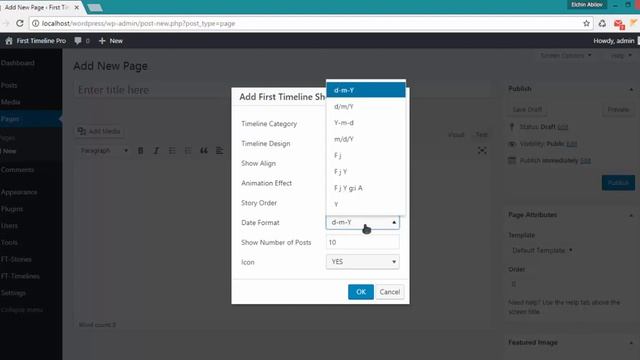Expand Screen Options panel

click(x=565, y=55)
